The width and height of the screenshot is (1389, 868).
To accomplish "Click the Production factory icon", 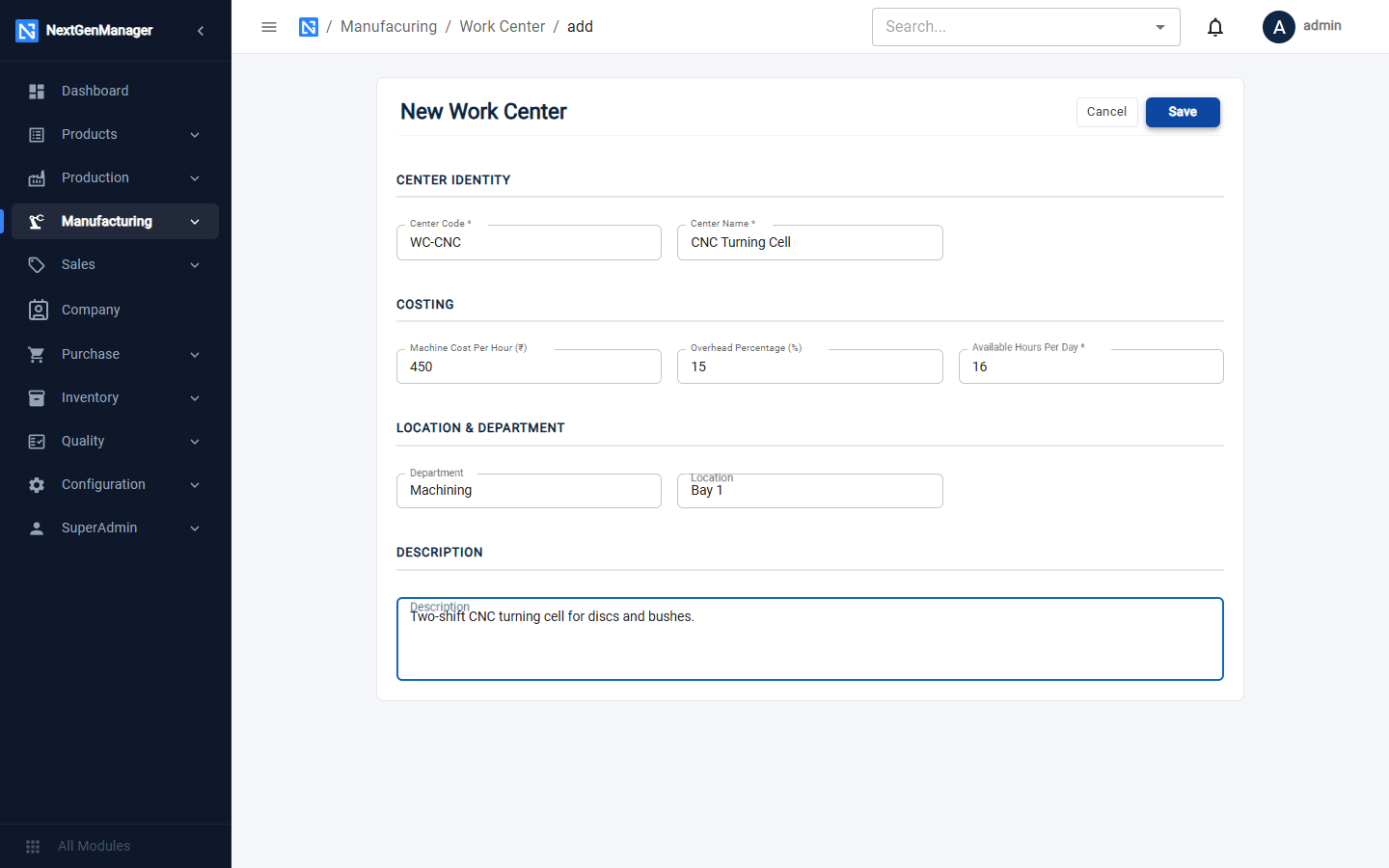I will point(37,178).
